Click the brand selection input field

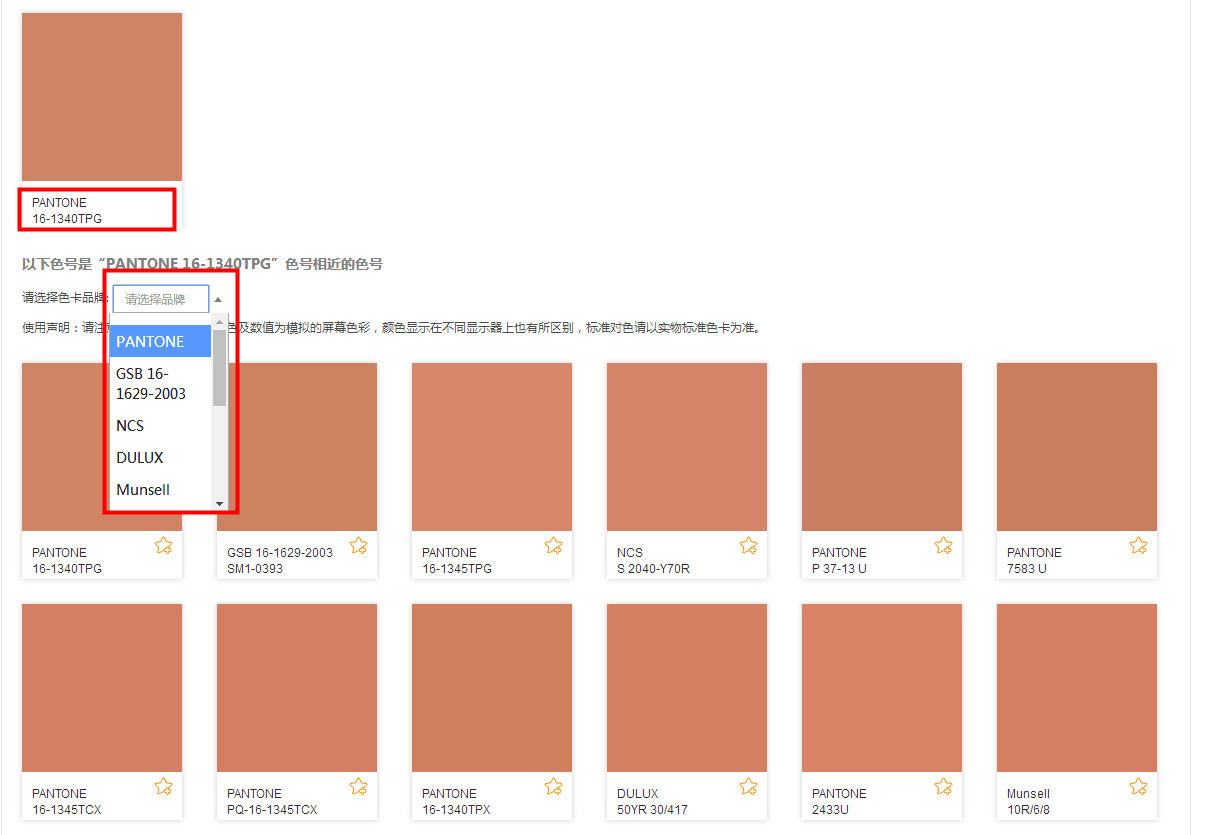160,299
